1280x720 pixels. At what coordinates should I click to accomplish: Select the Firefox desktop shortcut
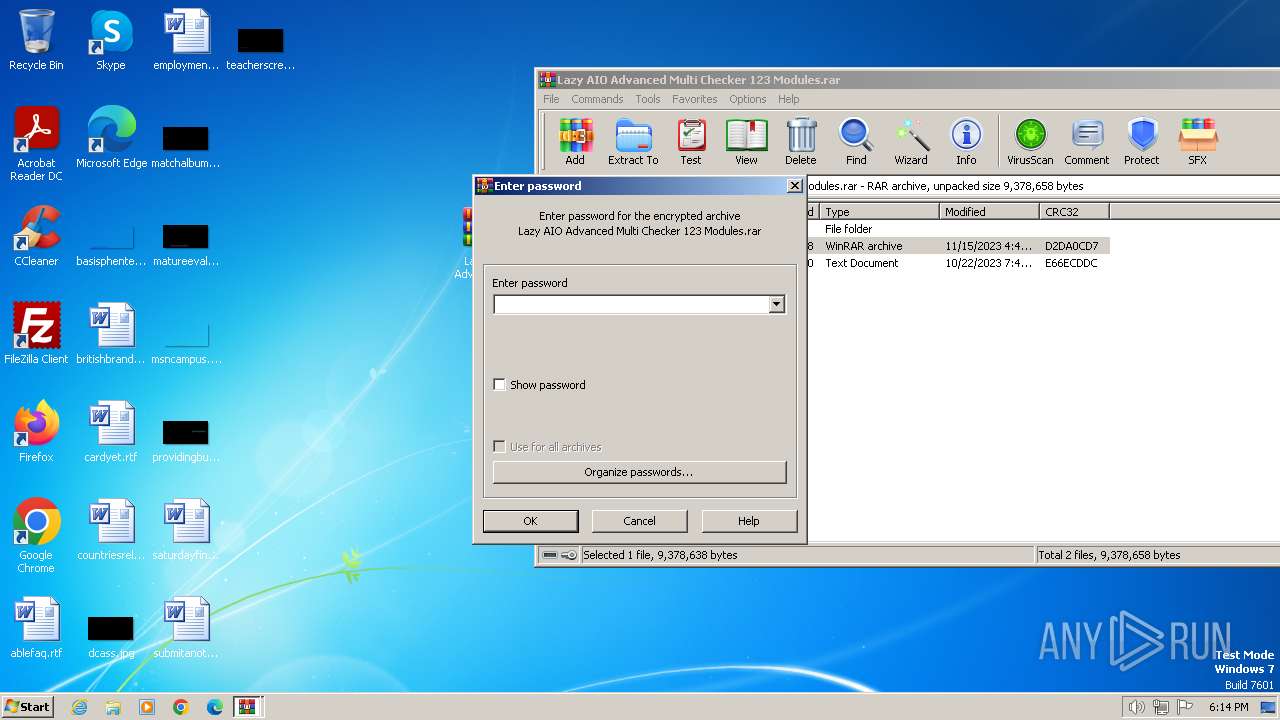point(36,432)
